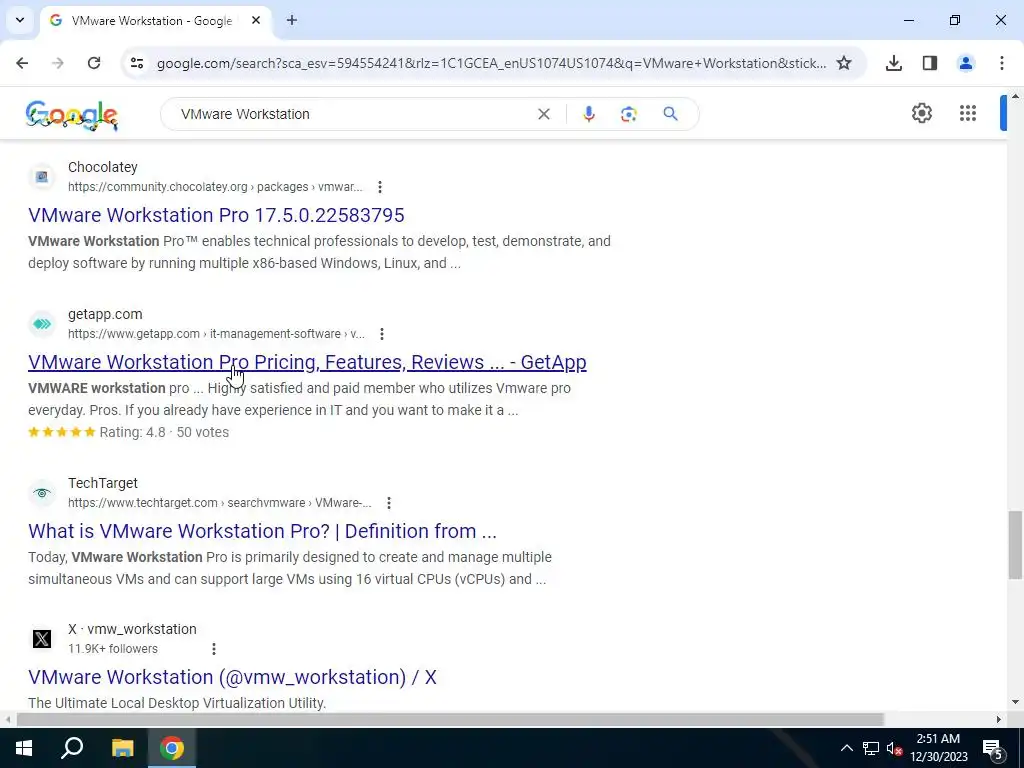
Task: Click the Chocolatey site favicon
Action: [x=42, y=177]
